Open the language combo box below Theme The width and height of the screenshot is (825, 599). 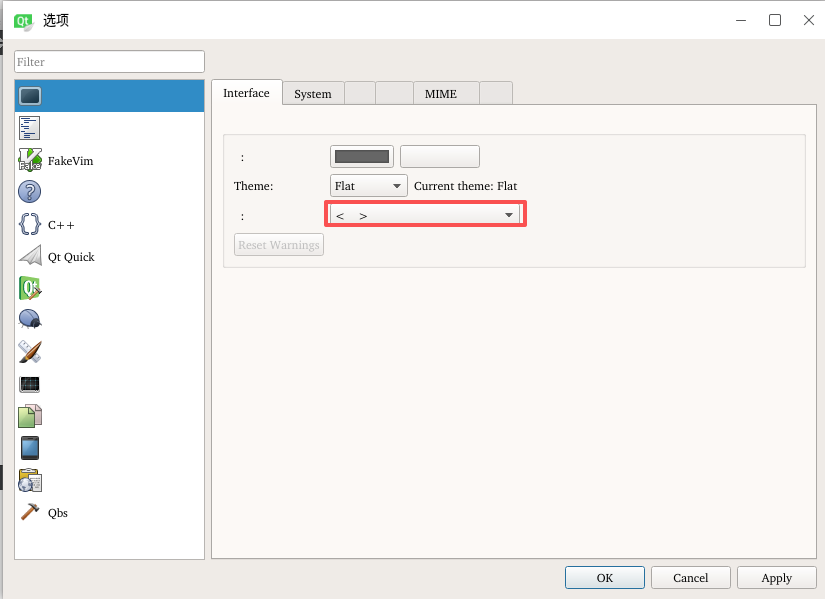click(425, 215)
